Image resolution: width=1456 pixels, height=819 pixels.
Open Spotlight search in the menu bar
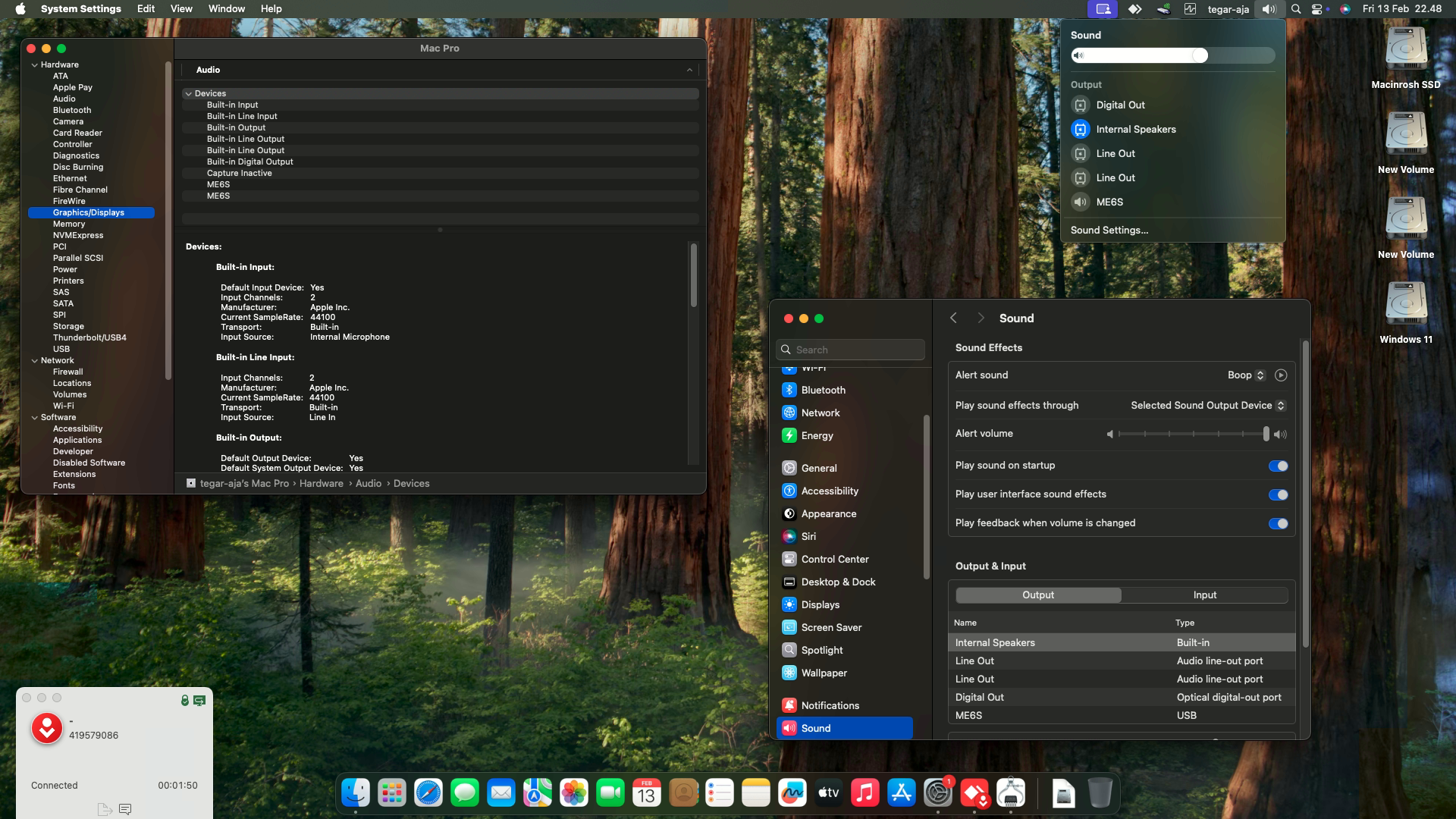(x=1296, y=9)
